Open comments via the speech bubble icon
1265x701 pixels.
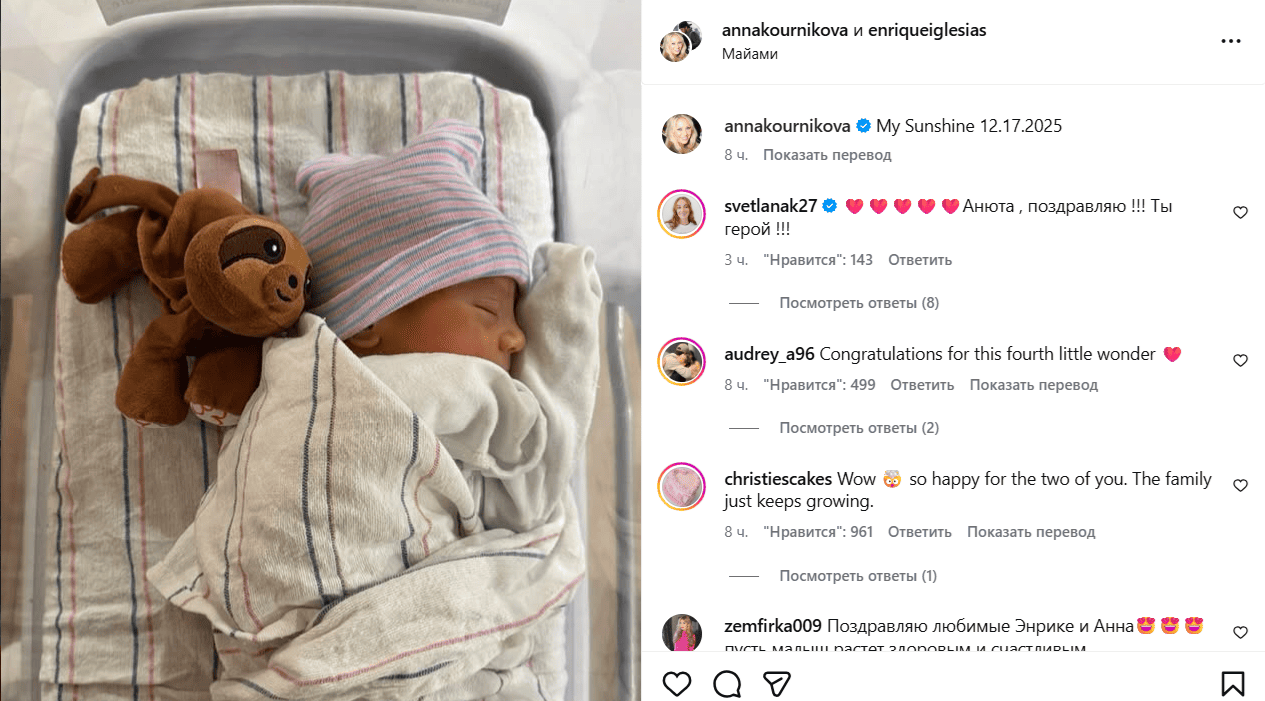coord(727,684)
